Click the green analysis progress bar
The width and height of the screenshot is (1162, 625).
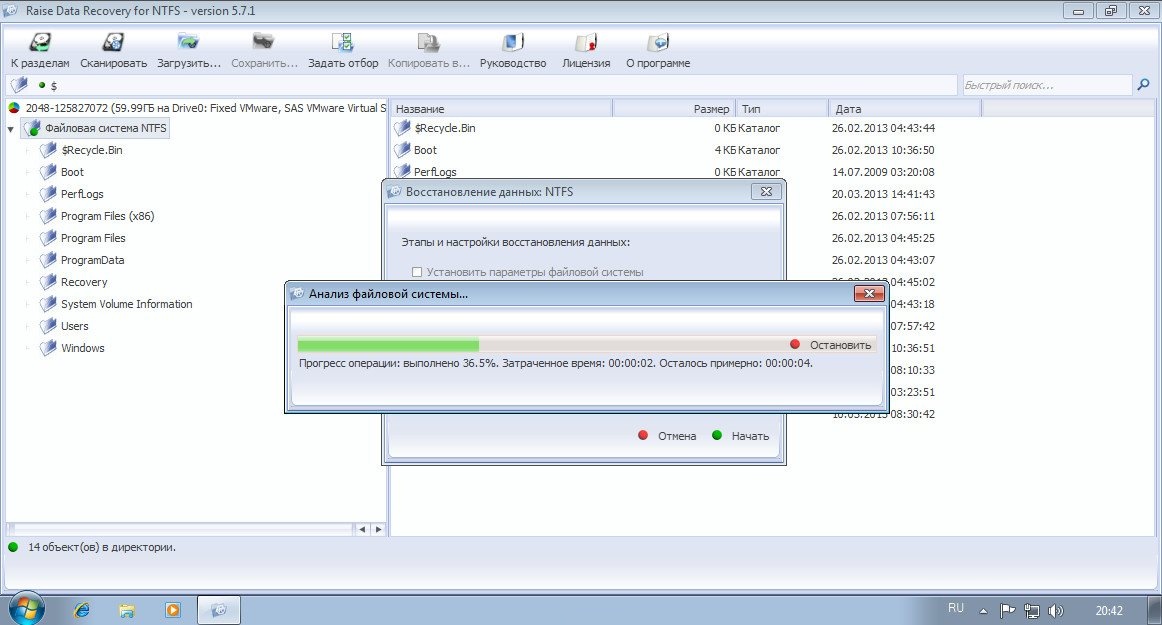point(388,345)
